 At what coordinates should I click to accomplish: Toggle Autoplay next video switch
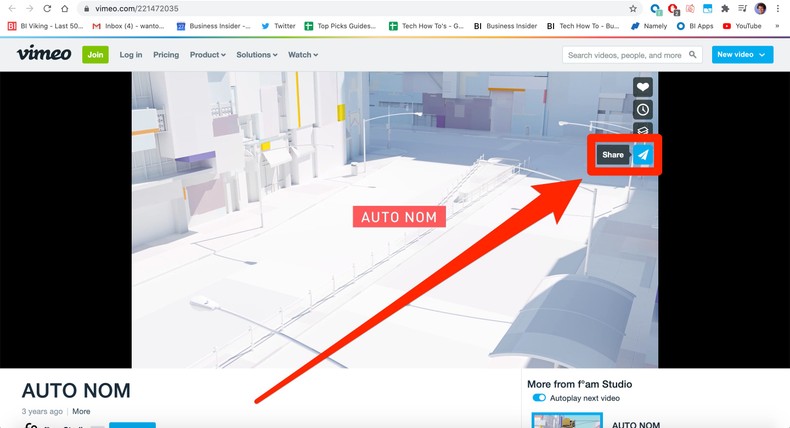tap(539, 398)
